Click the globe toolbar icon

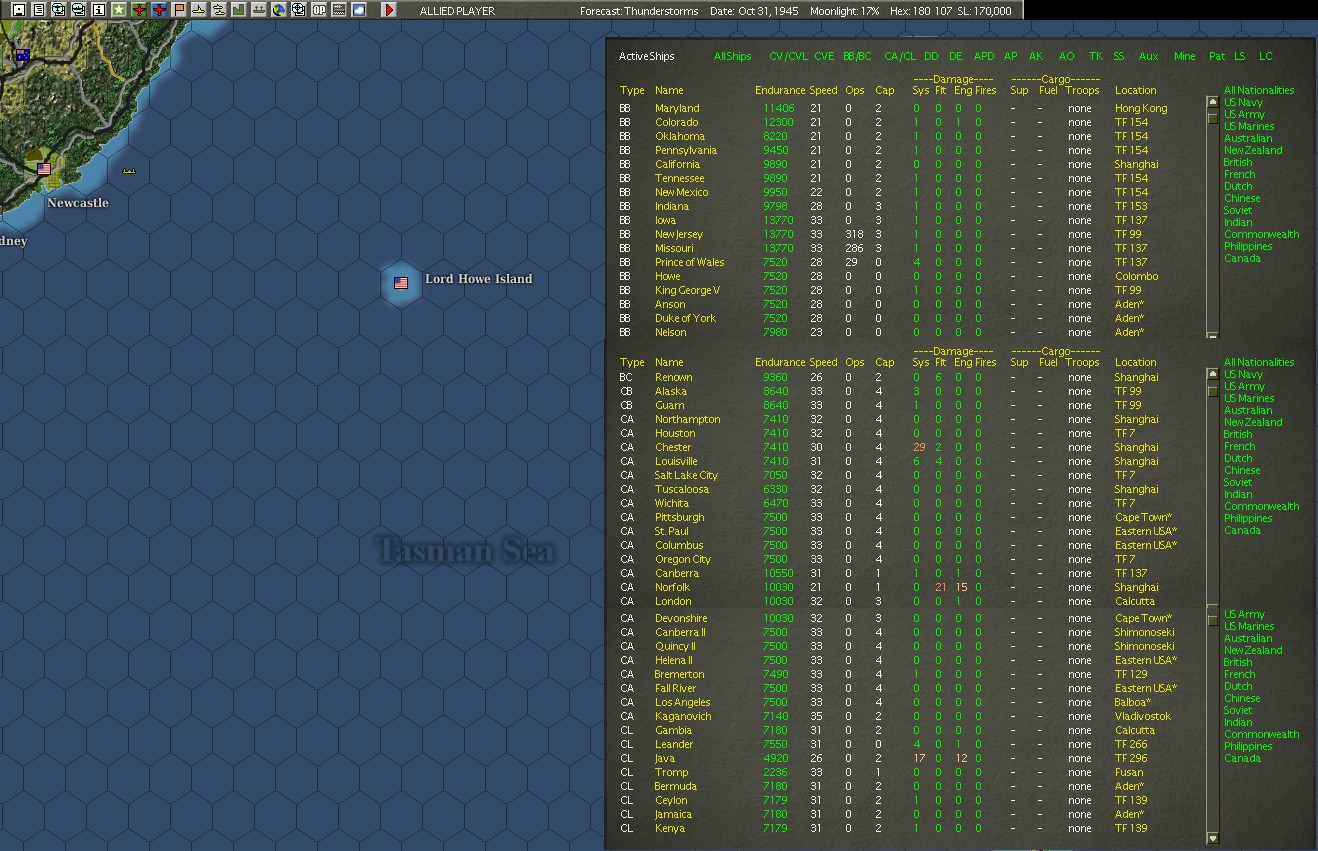click(x=279, y=10)
